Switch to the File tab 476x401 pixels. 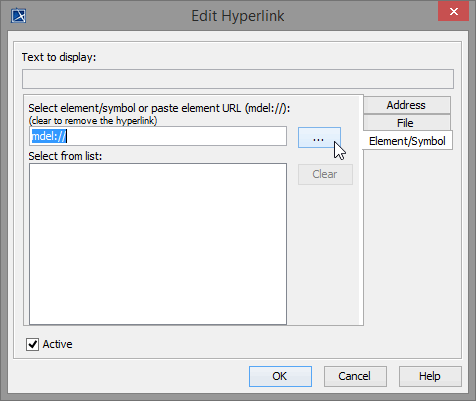406,123
